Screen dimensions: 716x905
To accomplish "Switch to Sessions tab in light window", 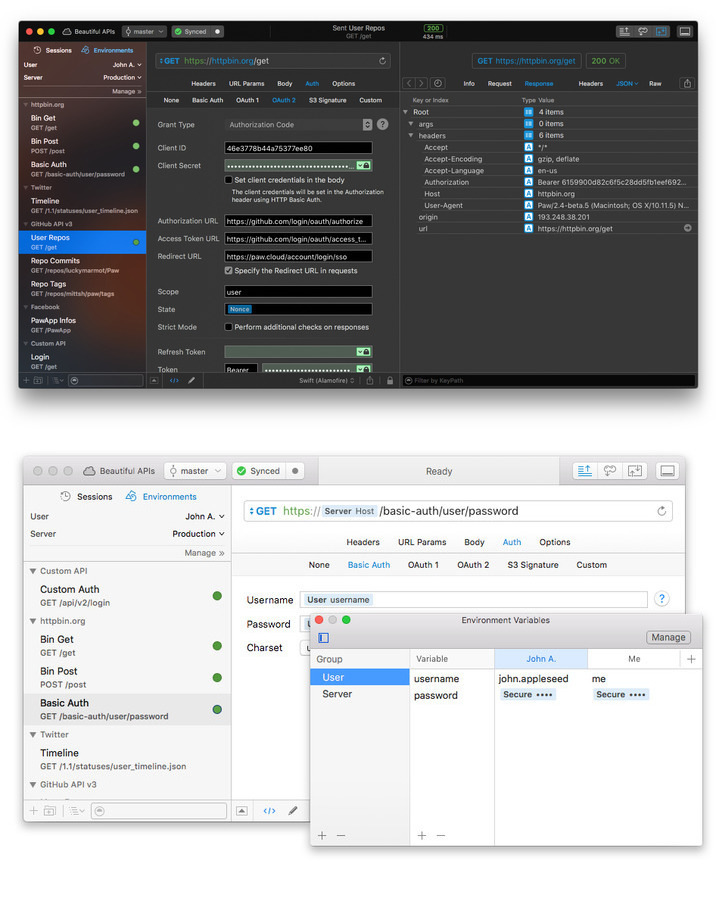I will 87,496.
